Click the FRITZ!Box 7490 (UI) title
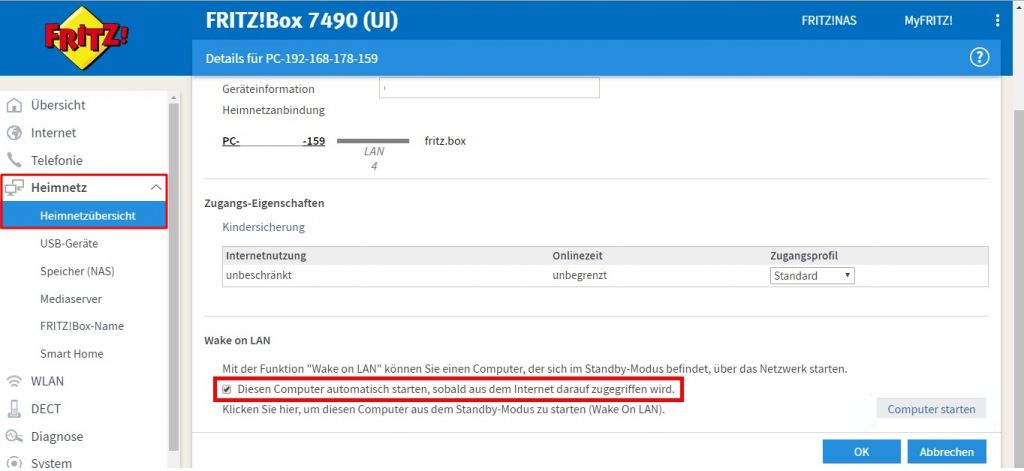Screen dimensions: 1024x471 [302, 21]
